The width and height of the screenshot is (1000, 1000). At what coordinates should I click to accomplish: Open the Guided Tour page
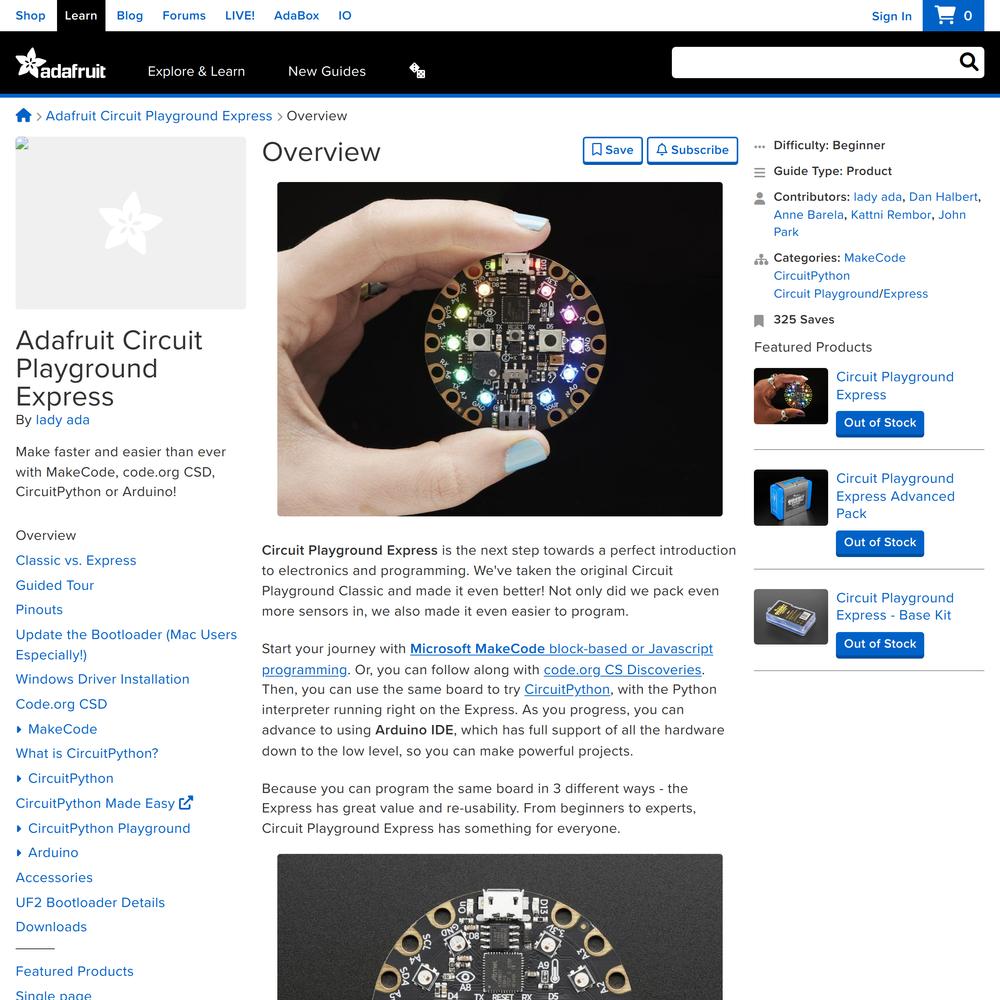55,585
